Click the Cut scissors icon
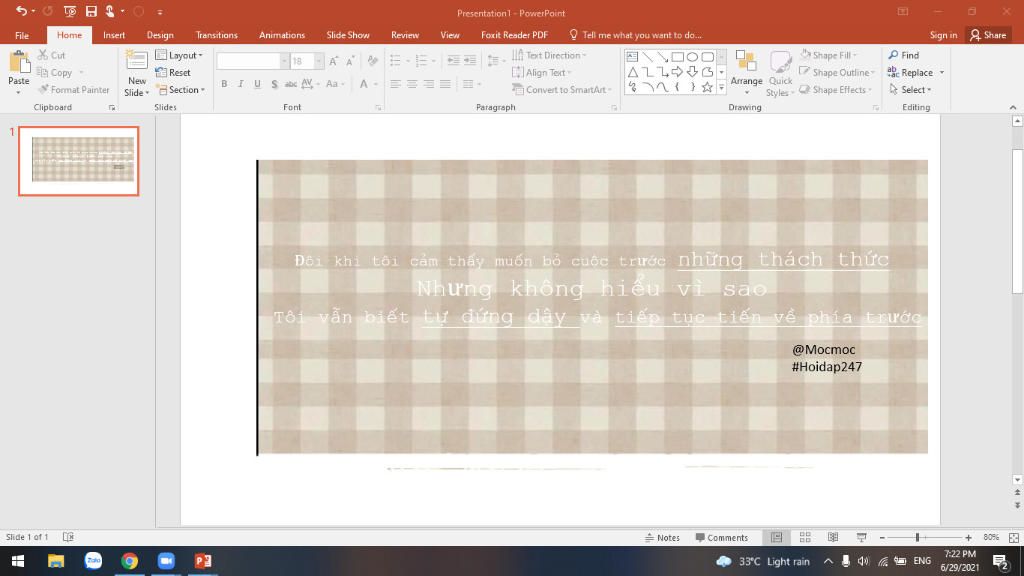Viewport: 1024px width, 576px height. (x=43, y=55)
